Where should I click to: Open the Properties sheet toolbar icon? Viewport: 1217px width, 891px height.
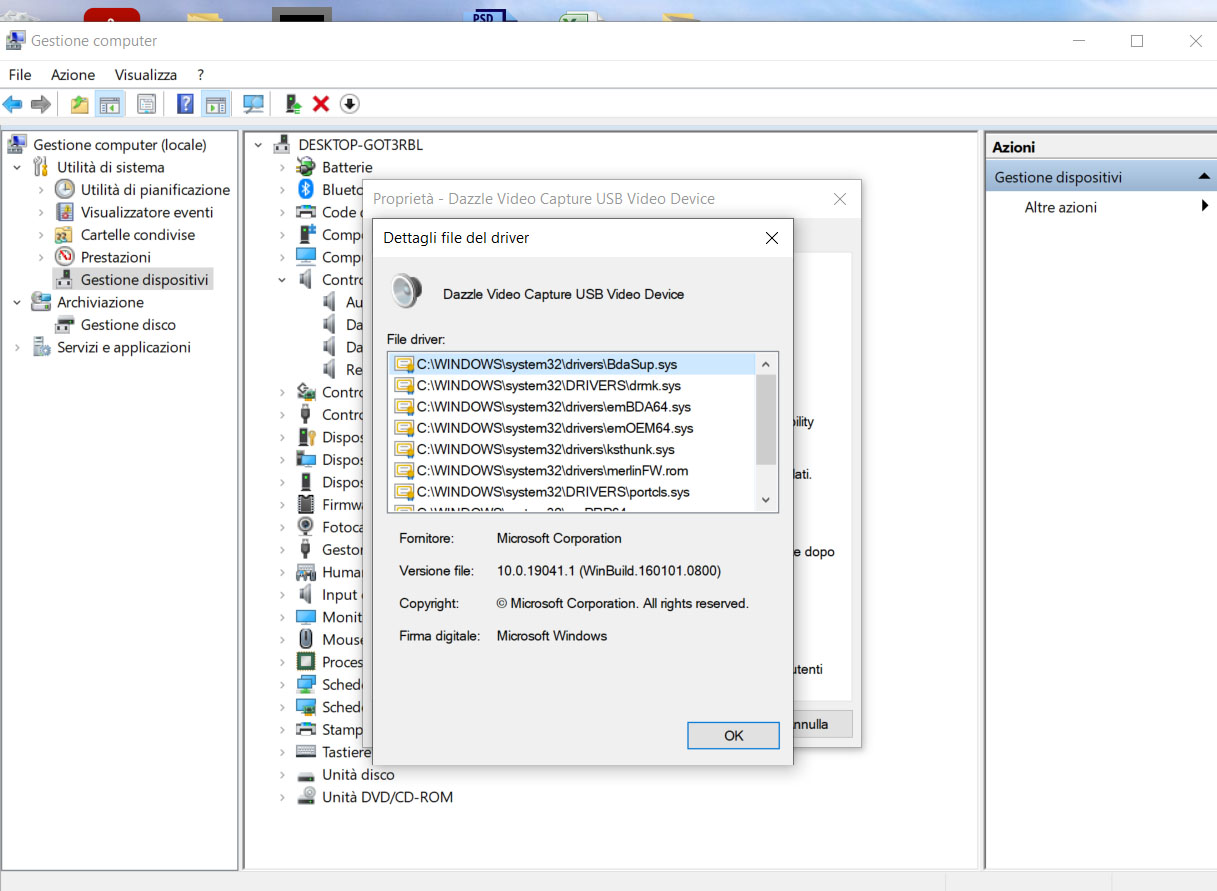(x=147, y=104)
